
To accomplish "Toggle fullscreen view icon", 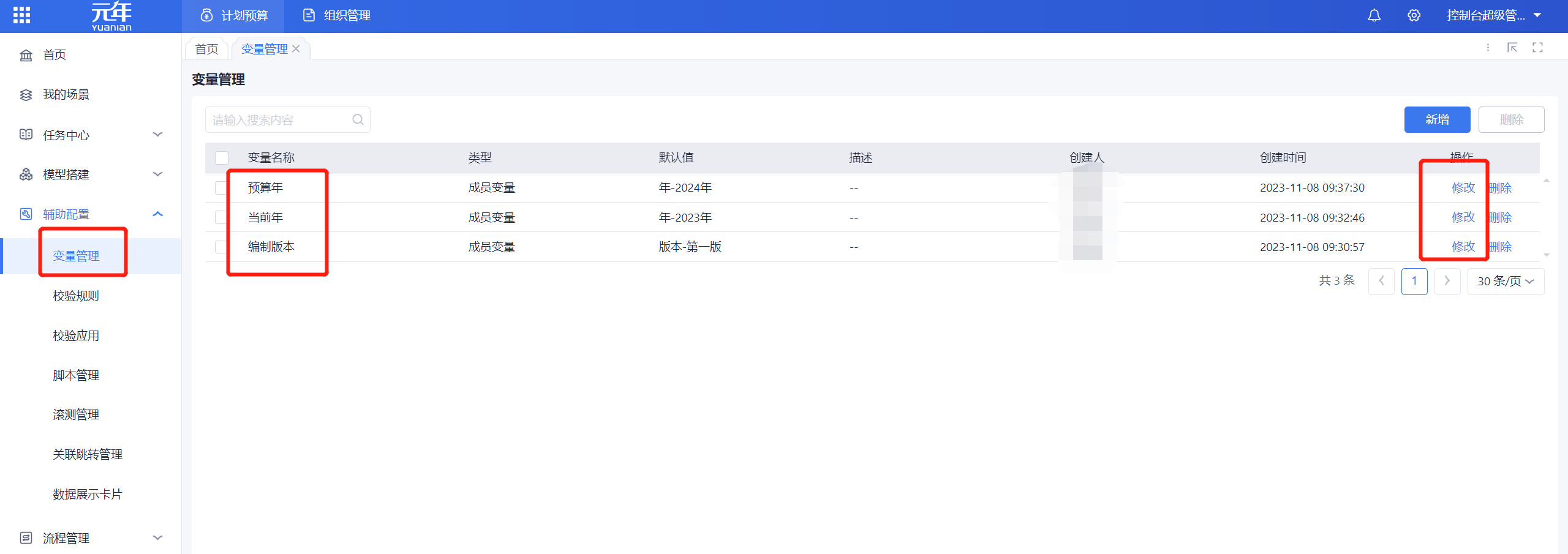I will click(1537, 48).
